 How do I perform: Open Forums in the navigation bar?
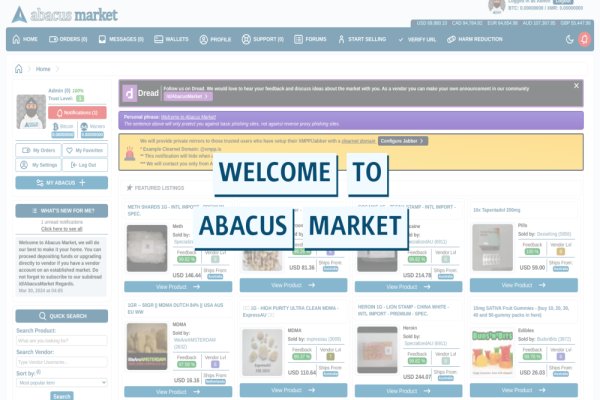[310, 39]
